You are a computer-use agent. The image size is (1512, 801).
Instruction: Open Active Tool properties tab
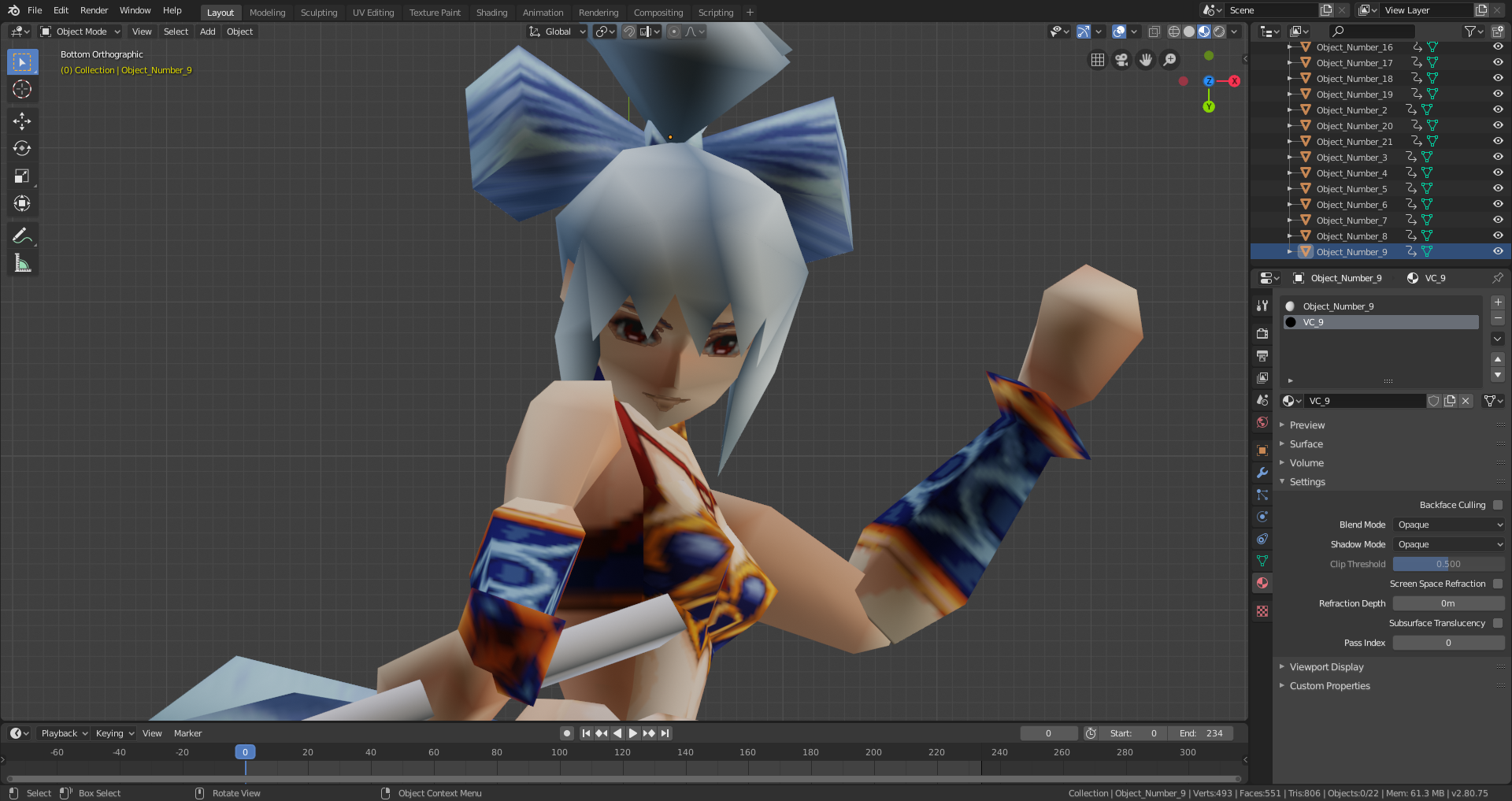click(1262, 306)
